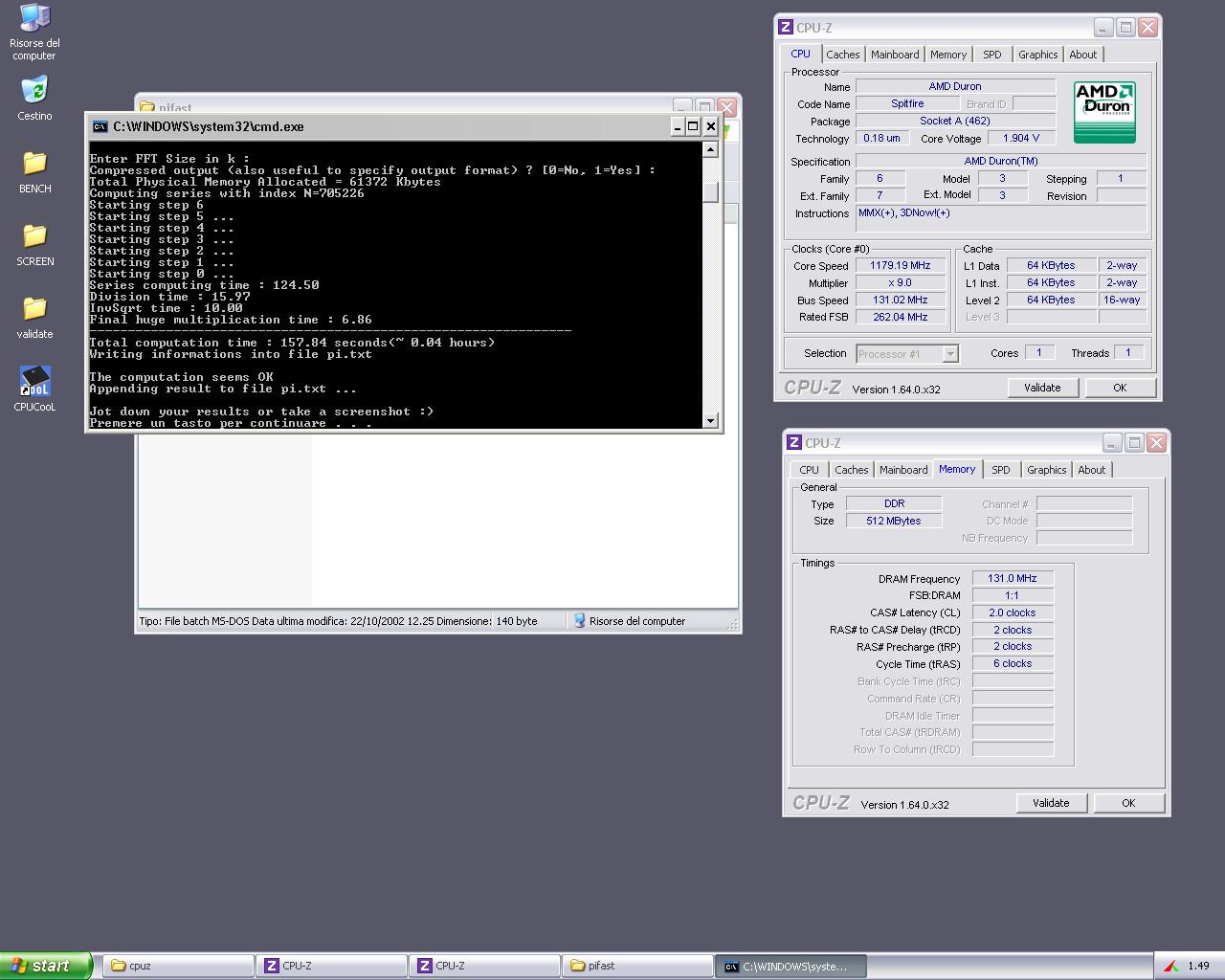Select About tab in top CPU-Z
This screenshot has height=980, width=1225.
(x=1083, y=55)
